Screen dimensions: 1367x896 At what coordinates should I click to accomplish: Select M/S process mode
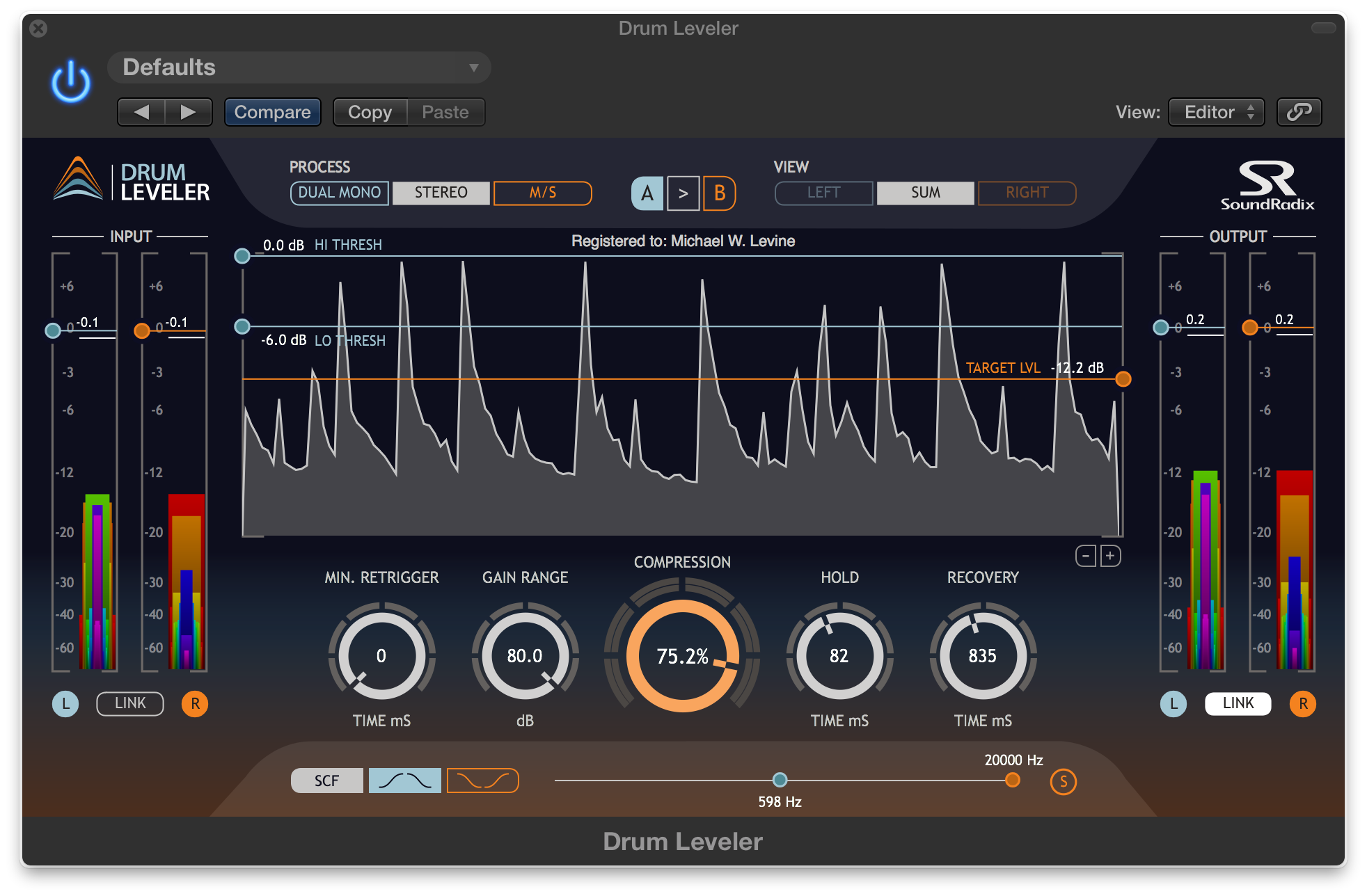tap(543, 193)
